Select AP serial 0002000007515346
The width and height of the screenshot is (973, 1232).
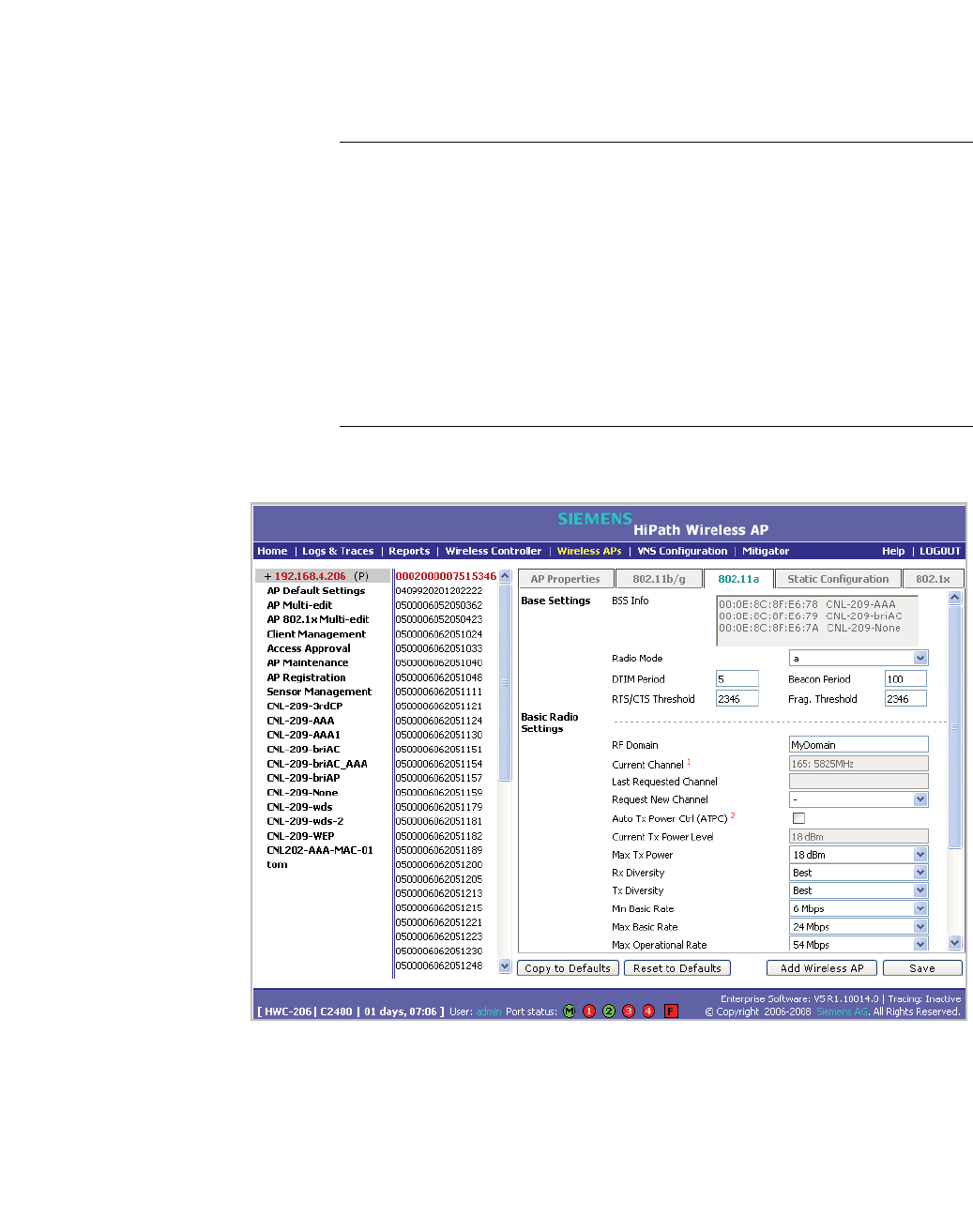point(446,576)
